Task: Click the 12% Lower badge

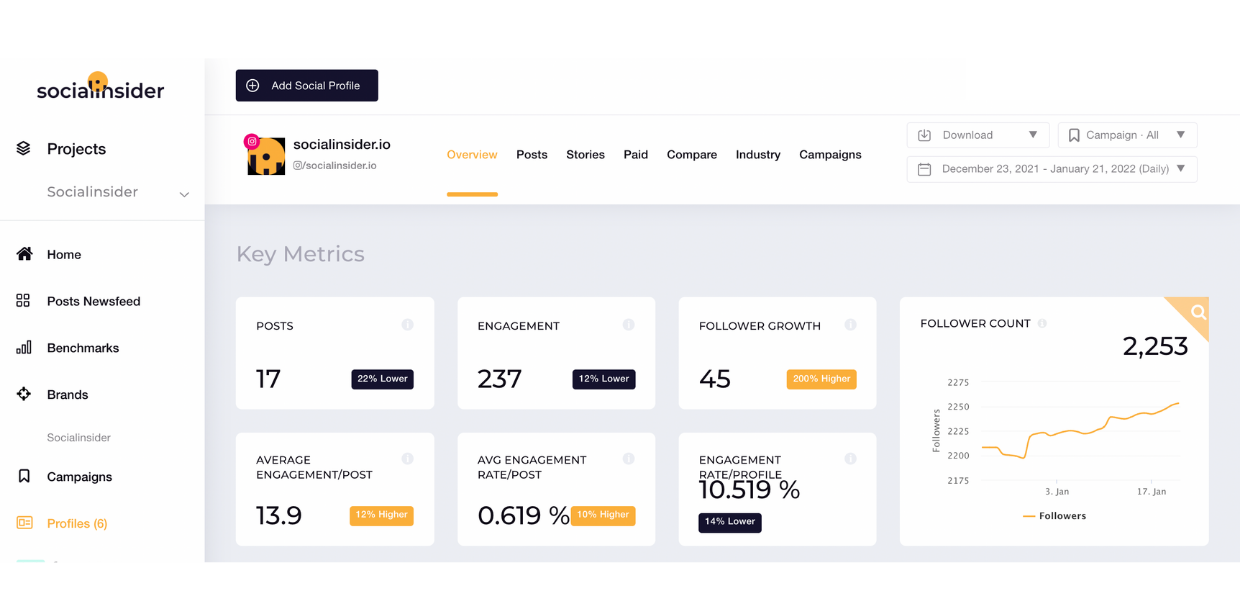Action: pyautogui.click(x=604, y=379)
